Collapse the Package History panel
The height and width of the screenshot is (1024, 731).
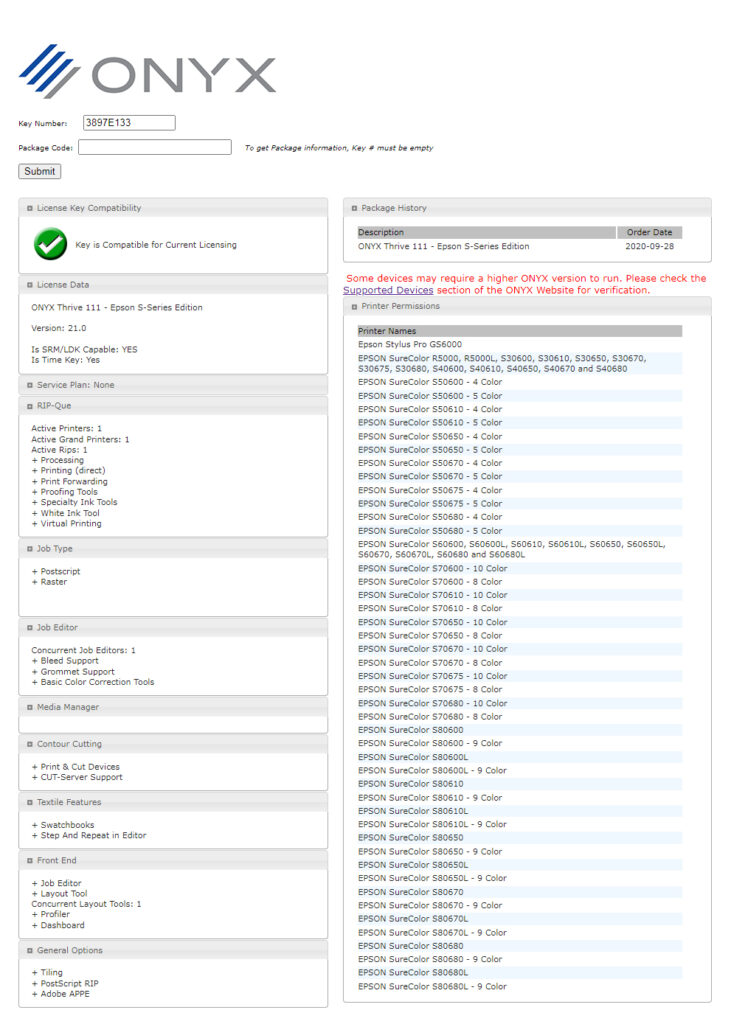point(354,208)
